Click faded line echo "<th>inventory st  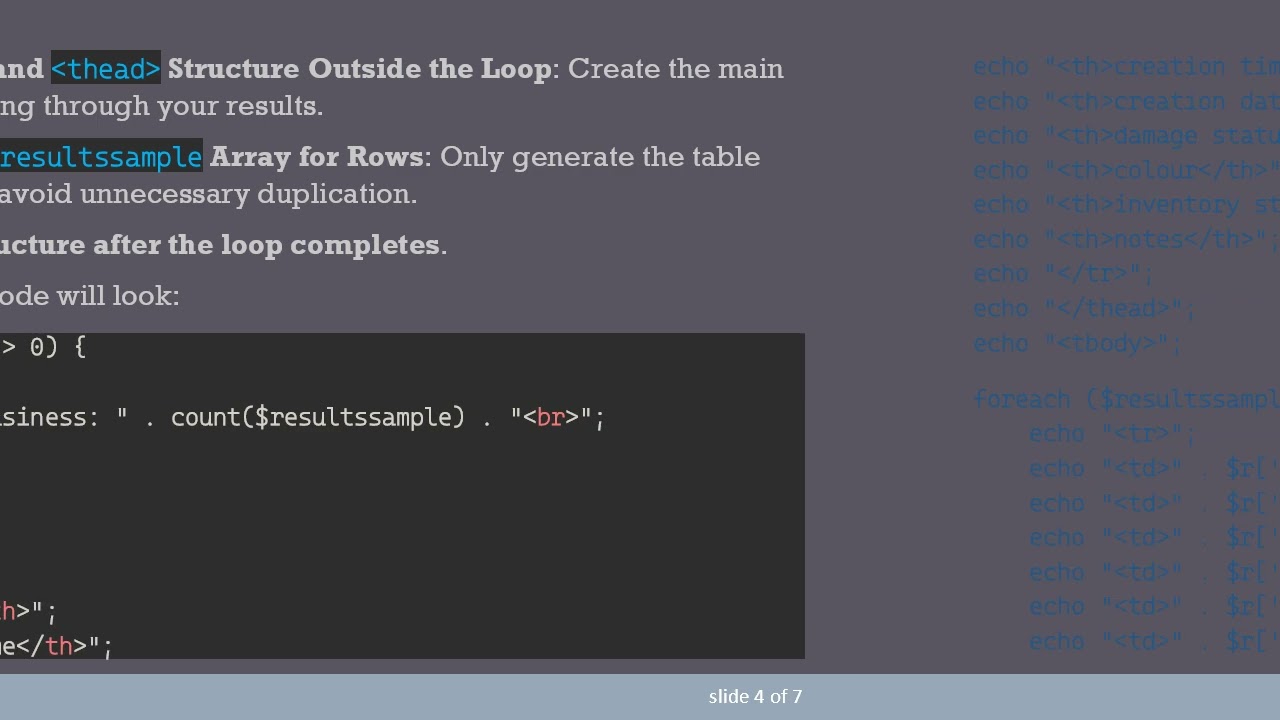tap(1126, 205)
